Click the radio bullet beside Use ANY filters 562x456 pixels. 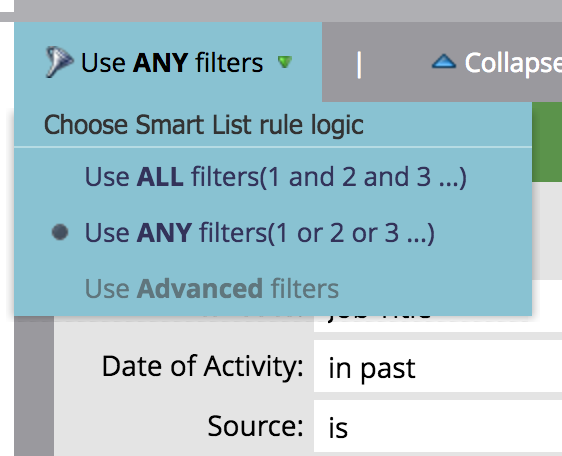60,232
